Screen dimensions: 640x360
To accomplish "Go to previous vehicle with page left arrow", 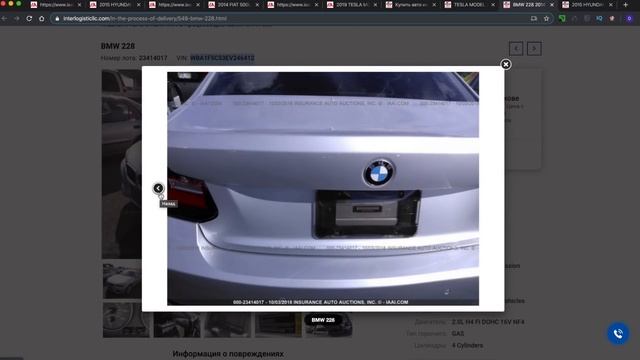I will [516, 49].
